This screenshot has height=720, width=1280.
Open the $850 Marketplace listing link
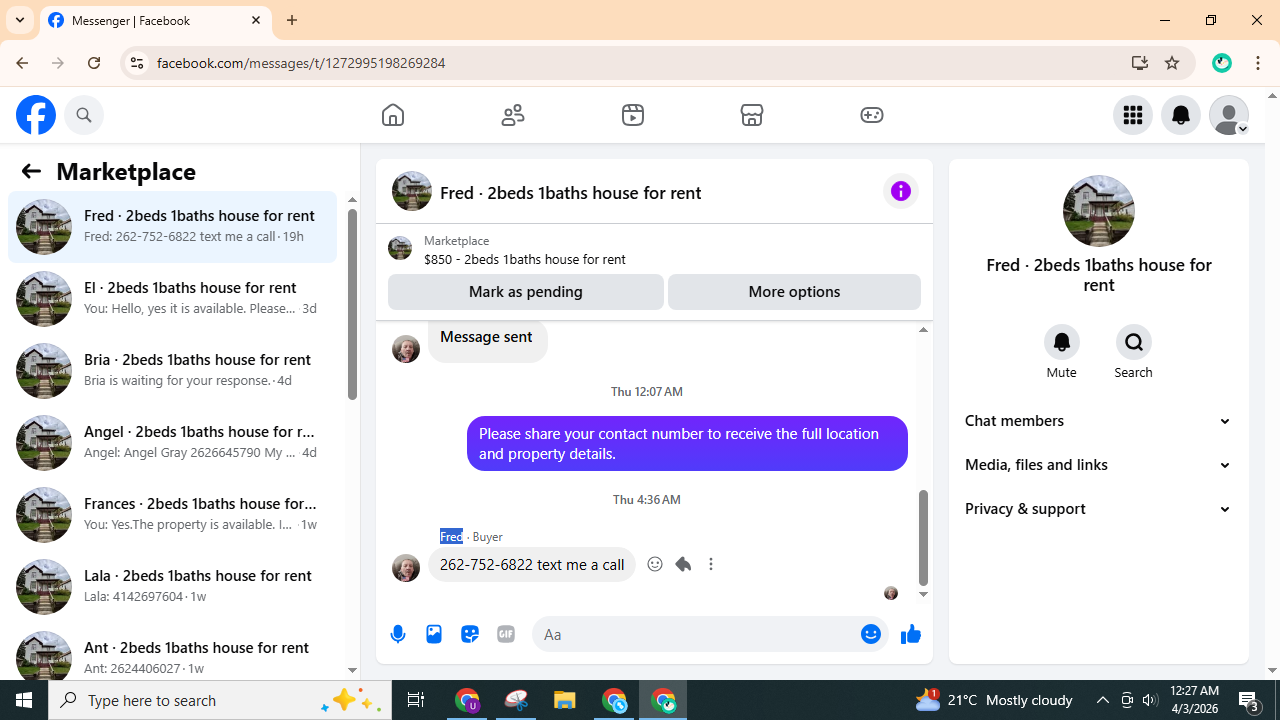524,259
